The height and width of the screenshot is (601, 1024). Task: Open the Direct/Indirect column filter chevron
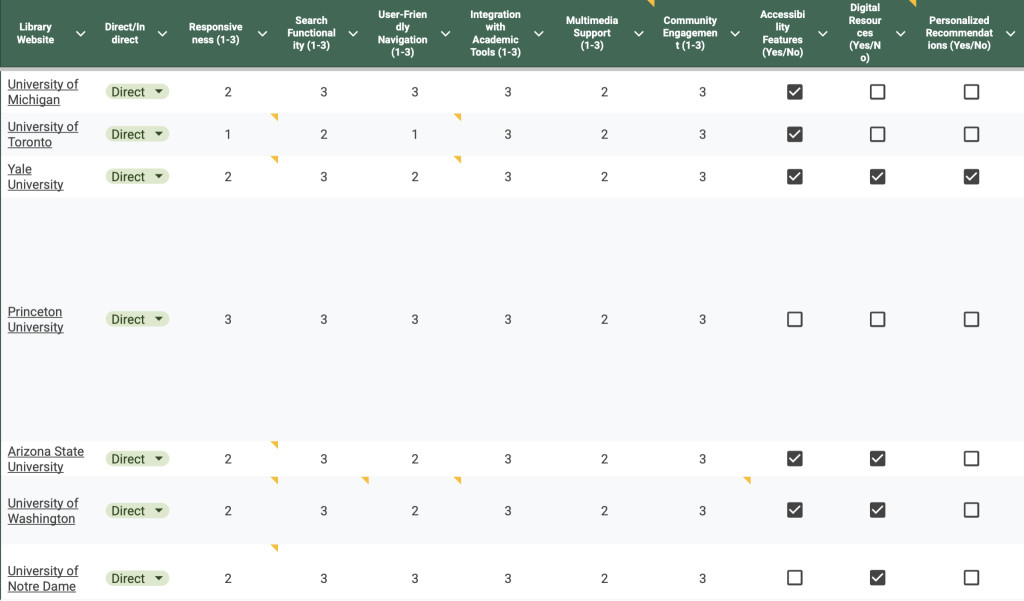click(162, 33)
